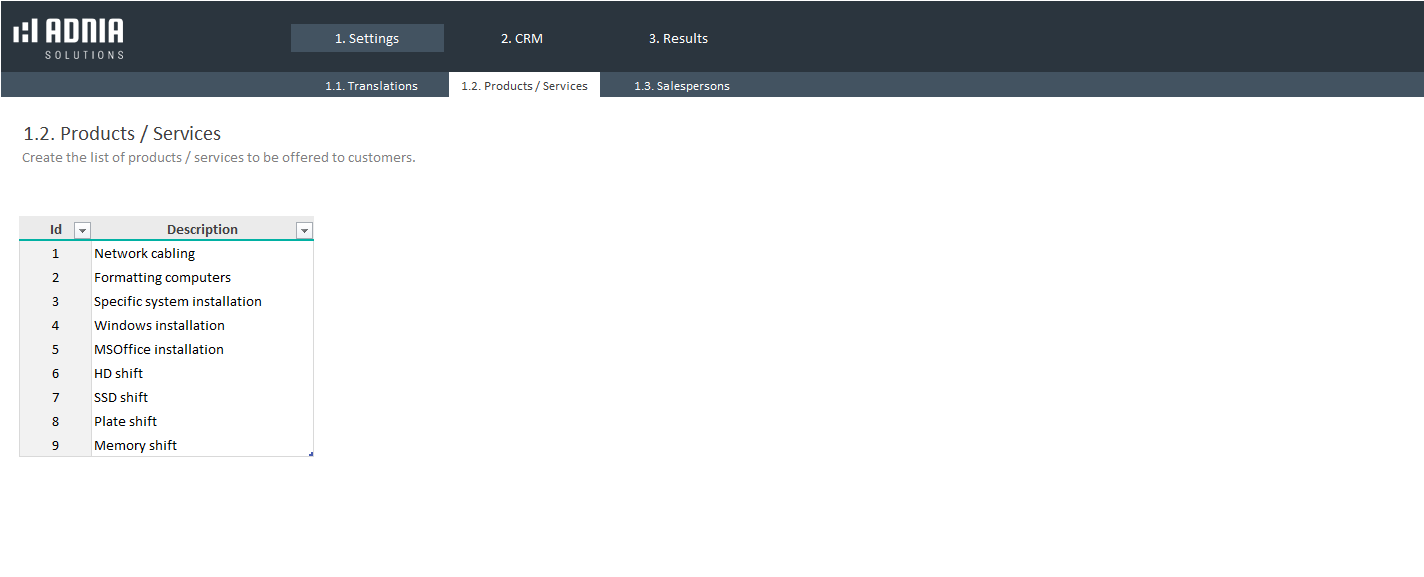
Task: Click the table resize handle corner
Action: point(311,455)
